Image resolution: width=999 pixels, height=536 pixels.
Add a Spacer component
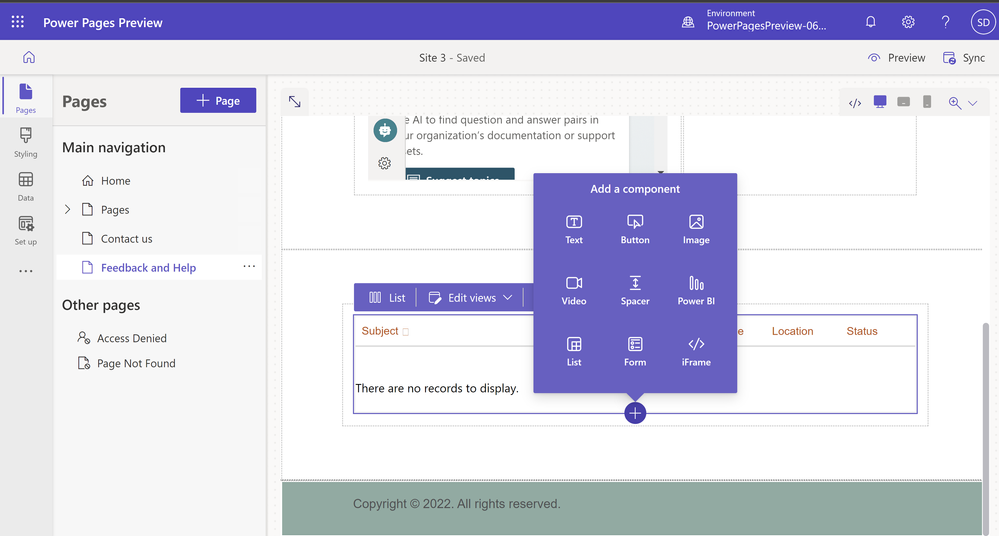point(635,291)
